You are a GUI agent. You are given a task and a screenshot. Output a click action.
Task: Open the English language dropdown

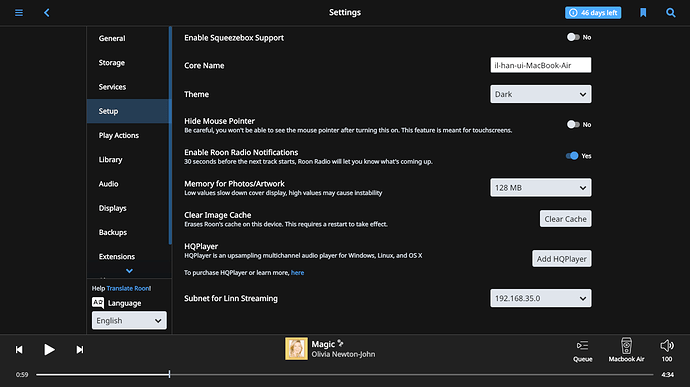click(129, 321)
